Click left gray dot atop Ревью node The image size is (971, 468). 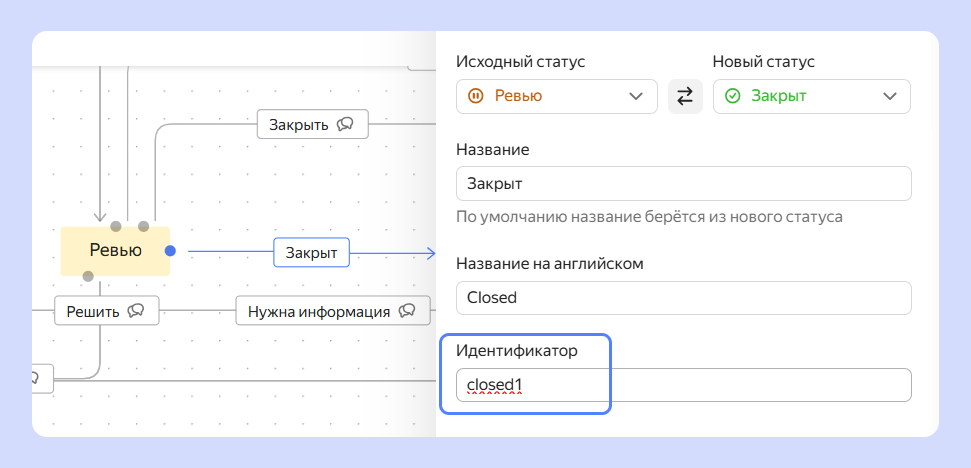(116, 226)
